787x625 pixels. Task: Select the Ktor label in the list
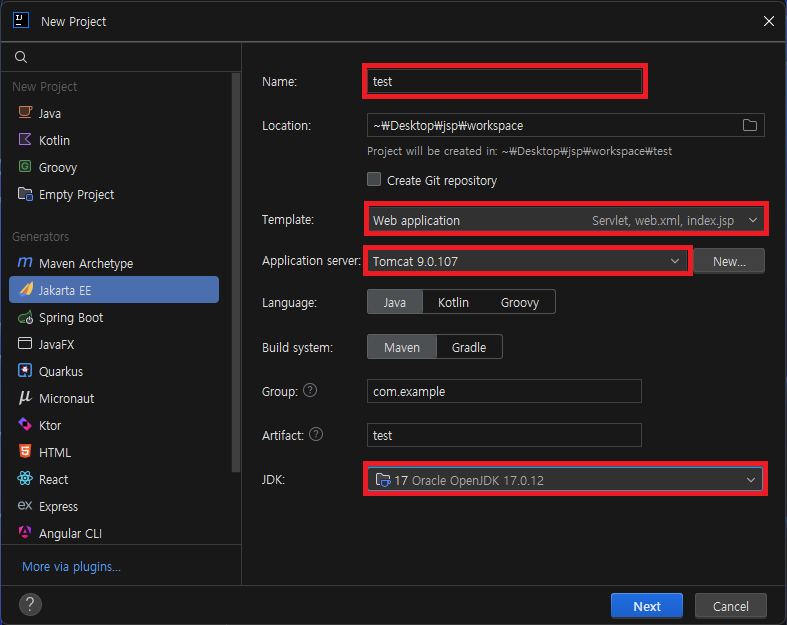click(50, 426)
